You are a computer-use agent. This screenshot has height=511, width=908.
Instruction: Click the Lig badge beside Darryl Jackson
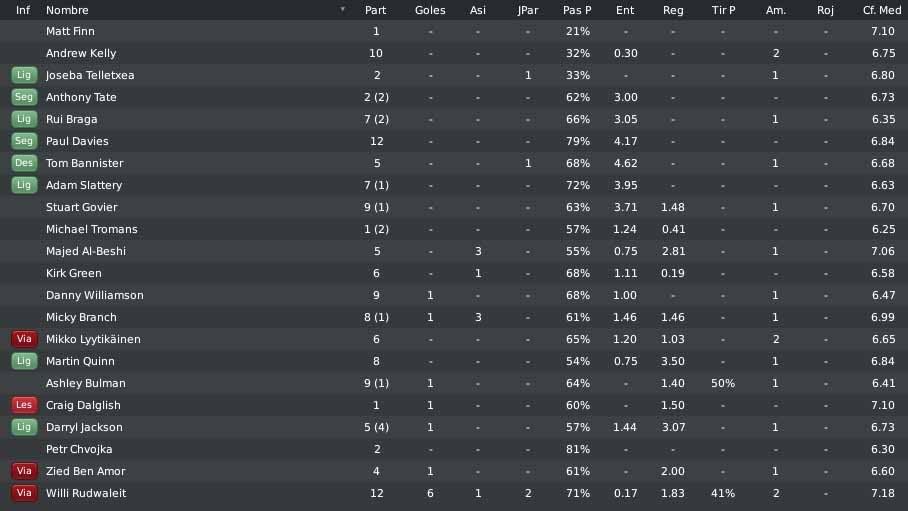(24, 428)
